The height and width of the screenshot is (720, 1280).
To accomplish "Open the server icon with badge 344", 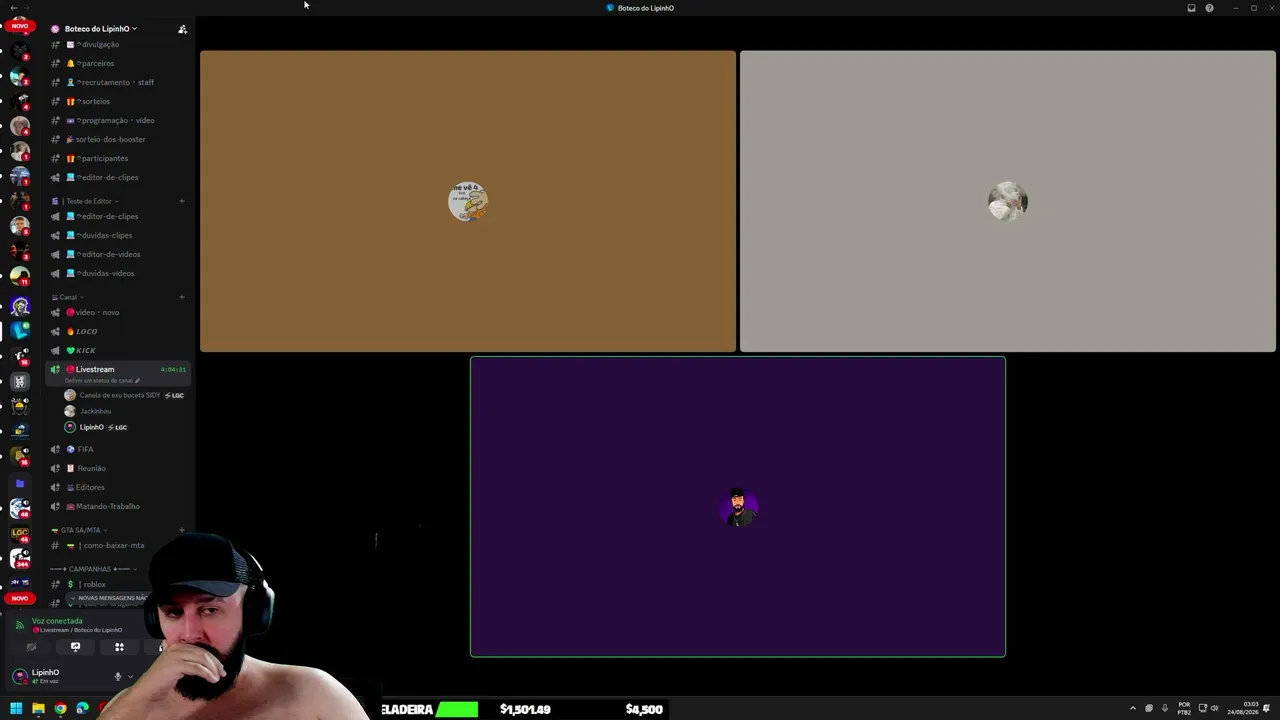I will (x=20, y=558).
